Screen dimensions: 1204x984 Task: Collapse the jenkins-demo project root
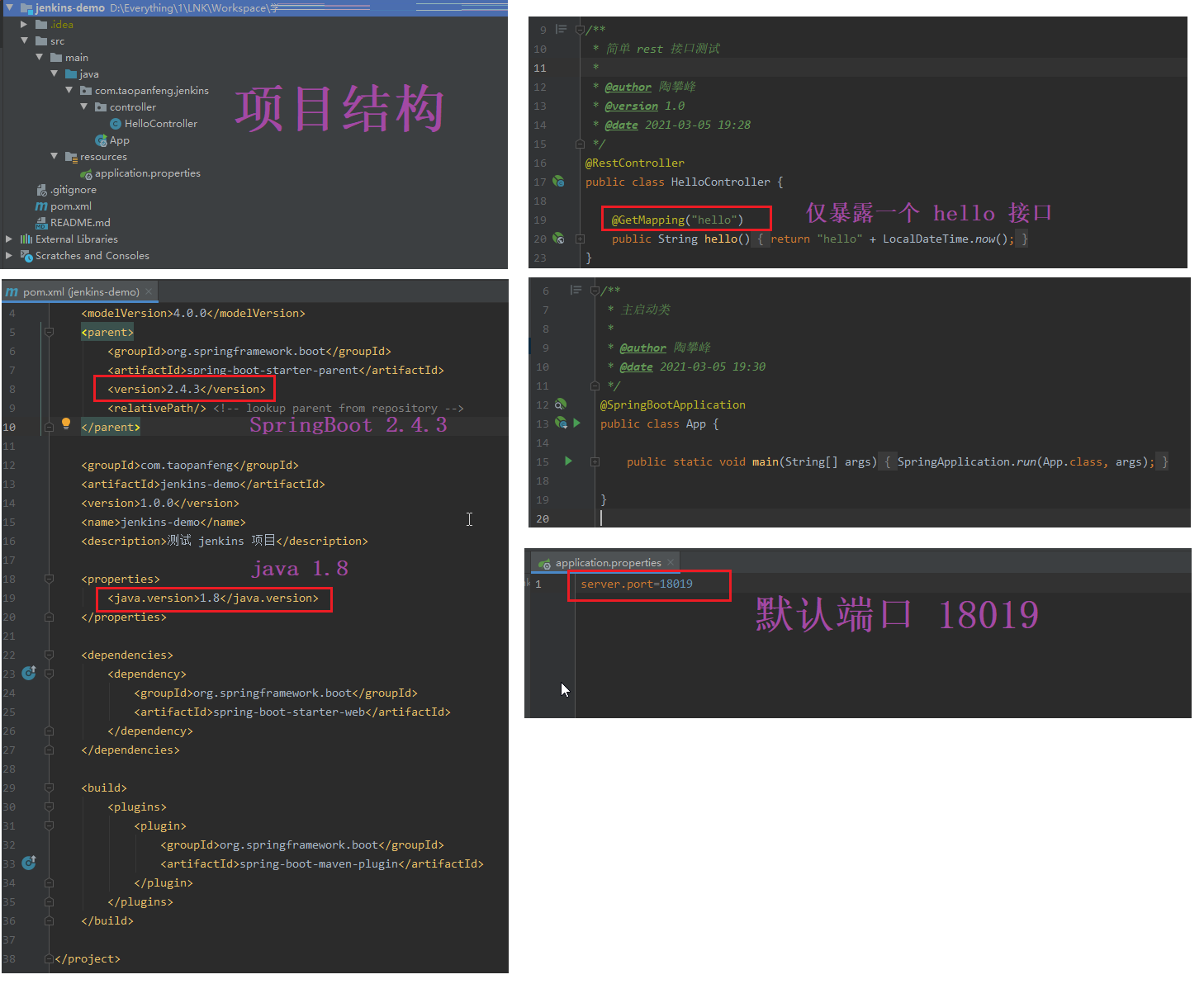tap(9, 7)
